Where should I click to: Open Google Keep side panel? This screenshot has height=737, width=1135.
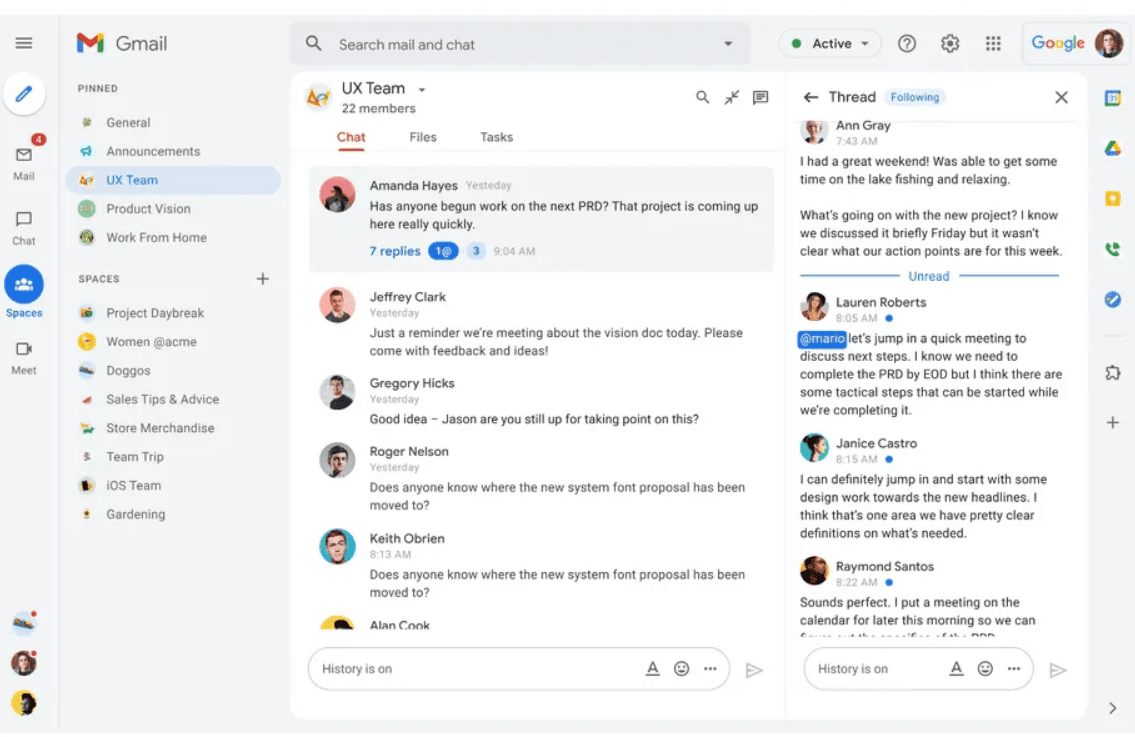(1113, 198)
